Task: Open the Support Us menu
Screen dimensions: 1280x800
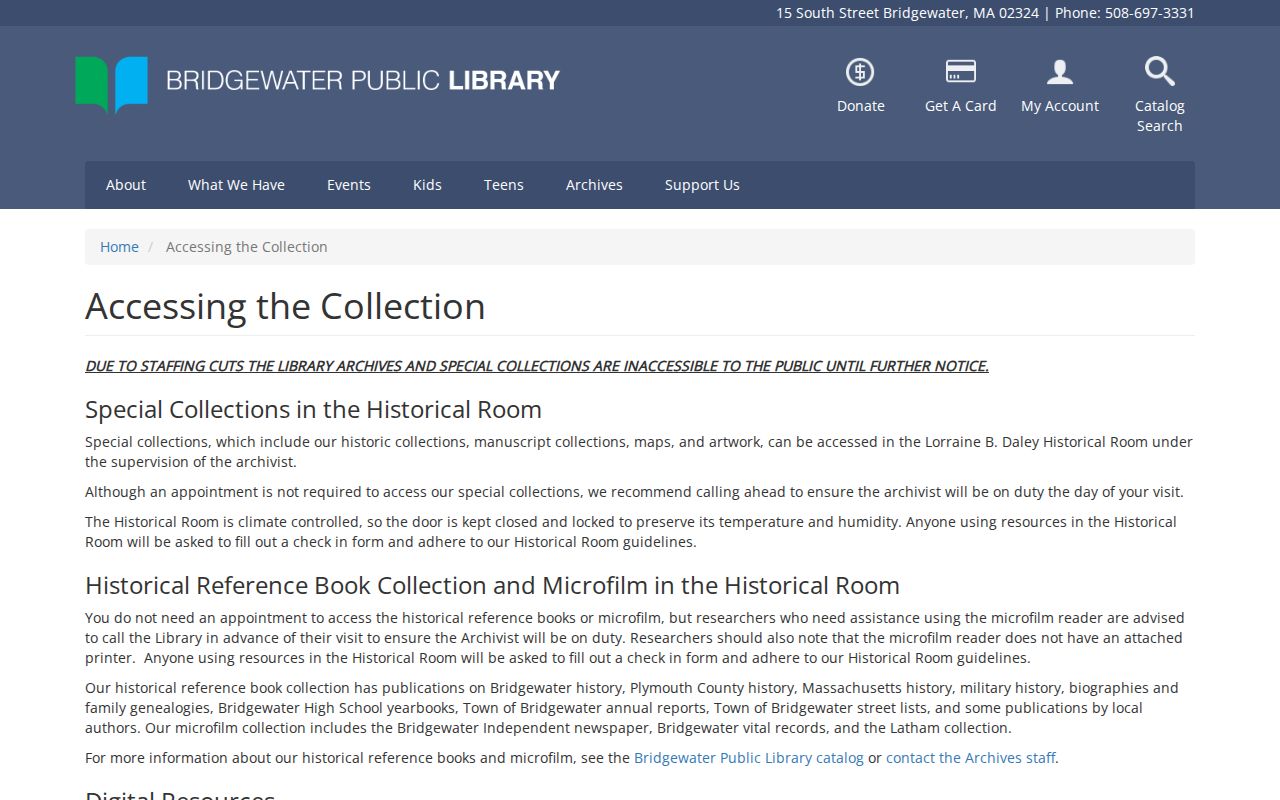Action: (702, 185)
